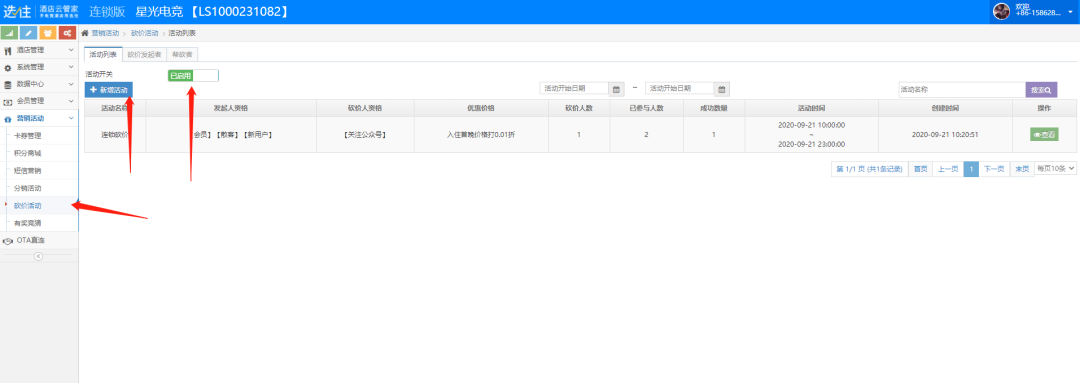Click the home icon in breadcrumb
Screen dimensions: 1080x383
(85, 33)
